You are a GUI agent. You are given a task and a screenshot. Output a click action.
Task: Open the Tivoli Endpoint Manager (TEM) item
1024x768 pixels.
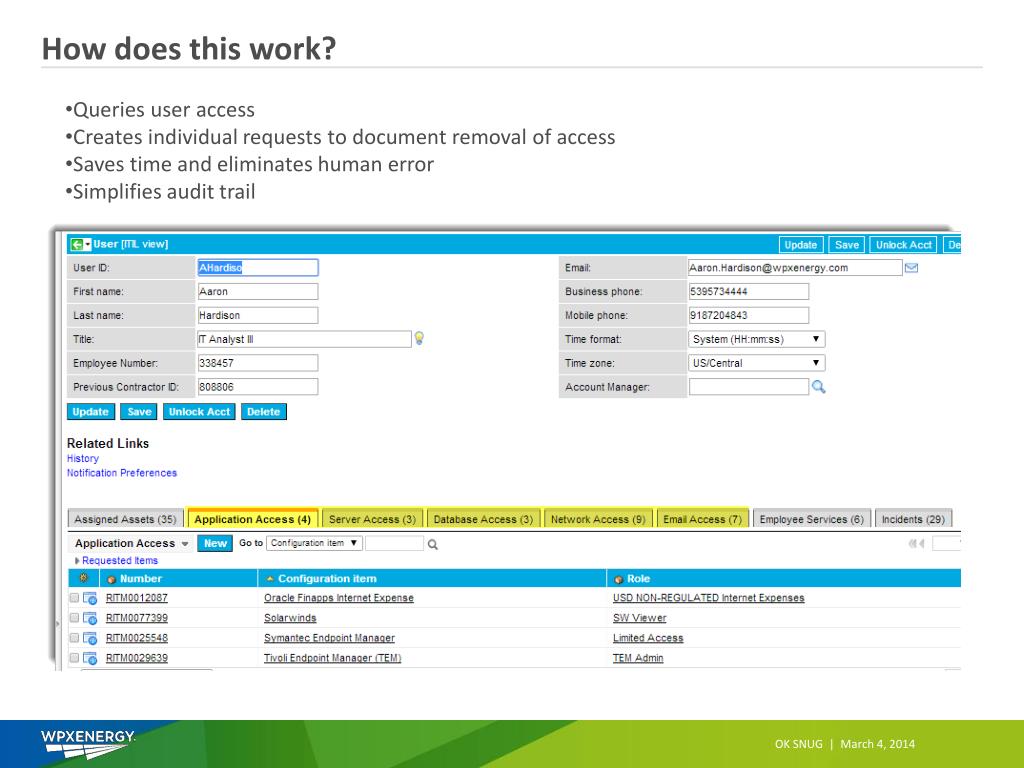click(x=332, y=658)
